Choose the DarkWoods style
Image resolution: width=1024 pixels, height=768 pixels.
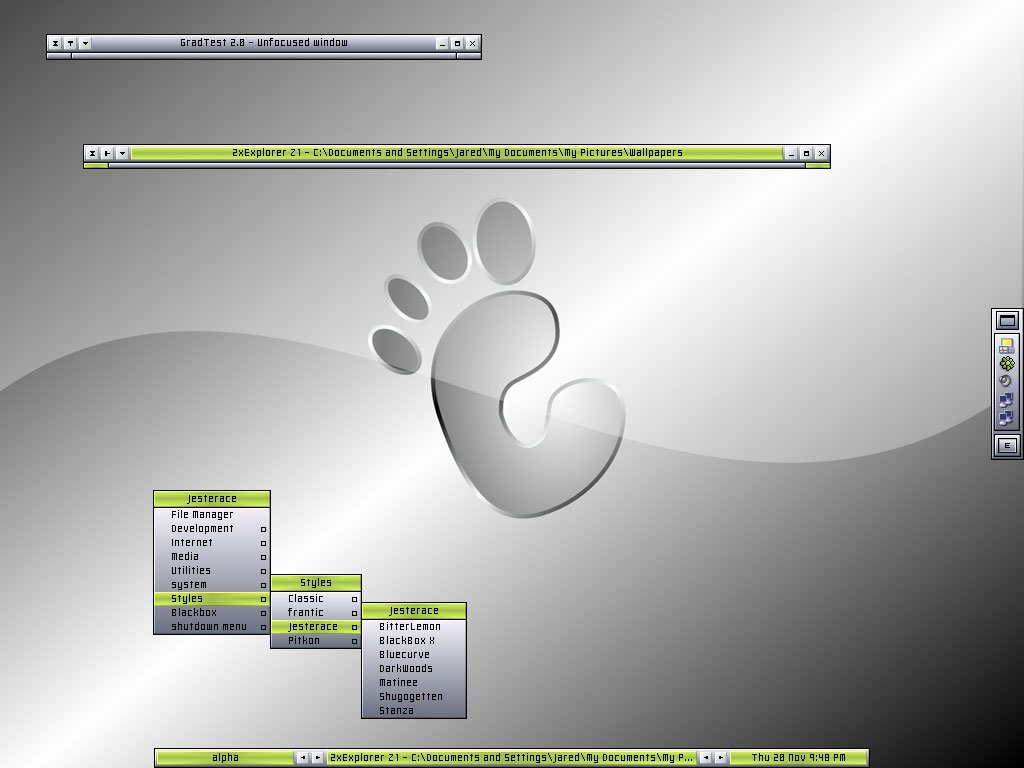(x=414, y=669)
